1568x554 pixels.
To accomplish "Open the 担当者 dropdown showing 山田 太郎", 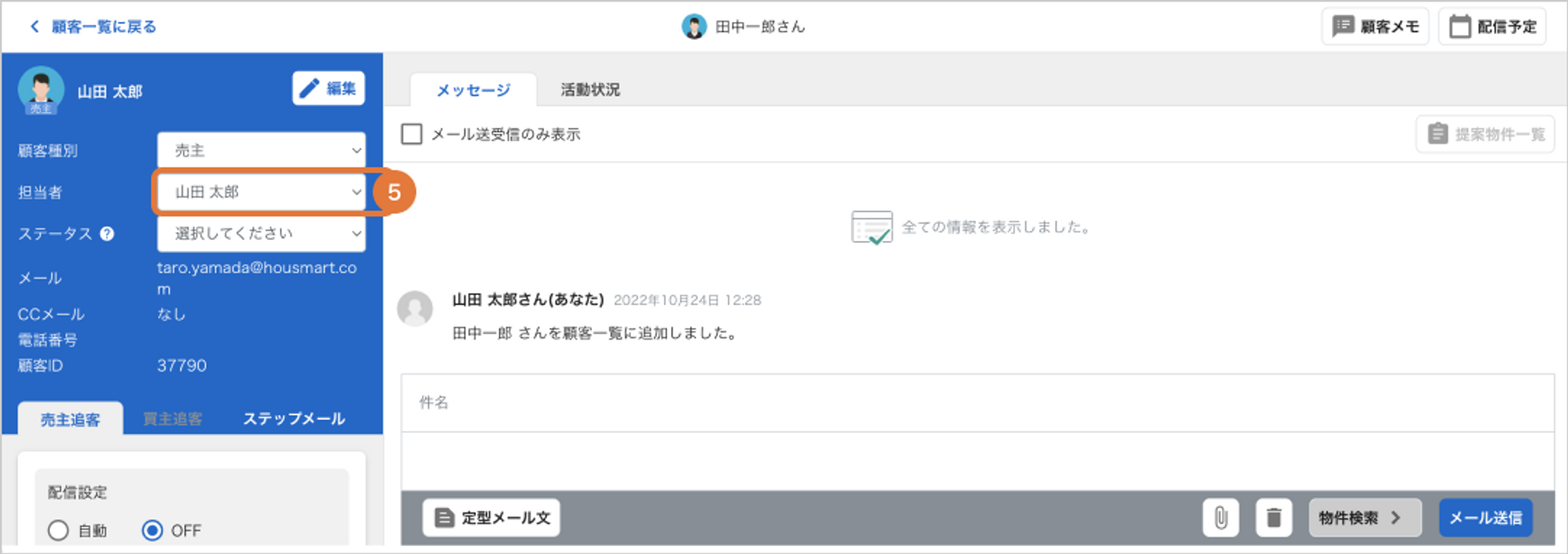I will tap(261, 191).
